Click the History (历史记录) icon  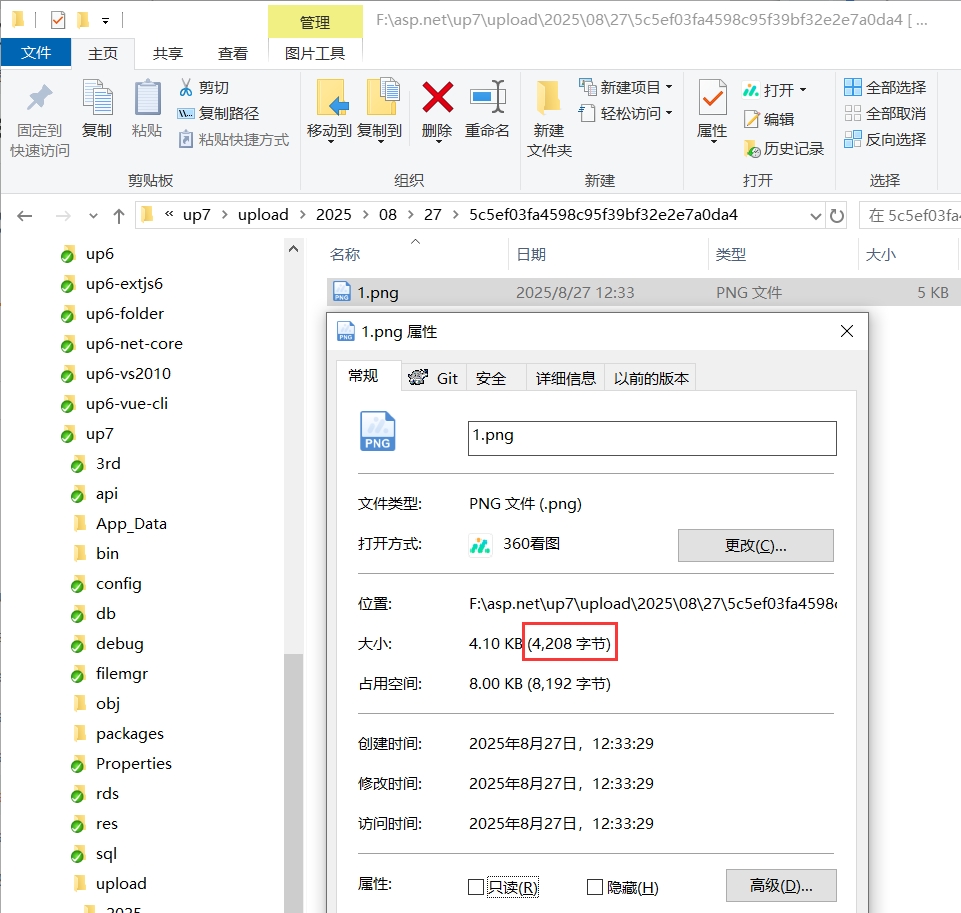[752, 148]
